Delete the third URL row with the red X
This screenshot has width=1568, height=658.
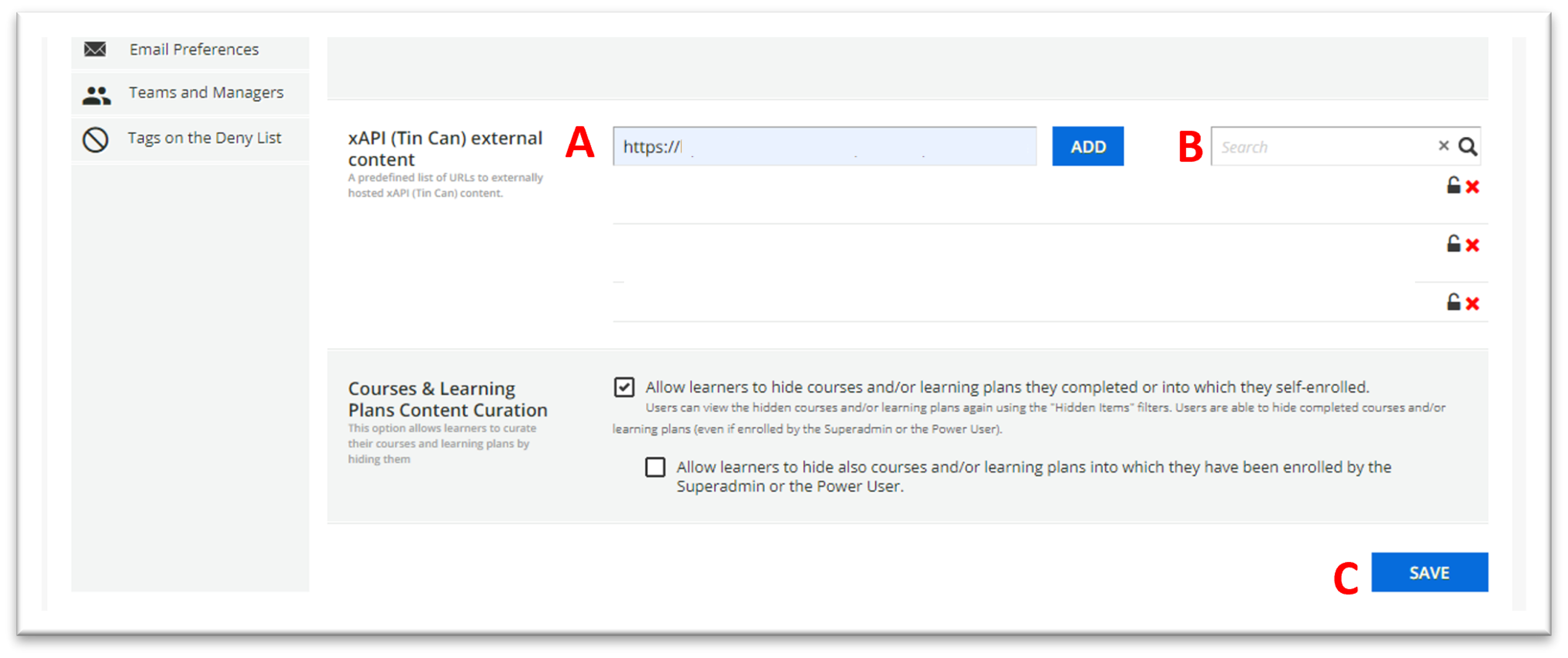click(1472, 304)
